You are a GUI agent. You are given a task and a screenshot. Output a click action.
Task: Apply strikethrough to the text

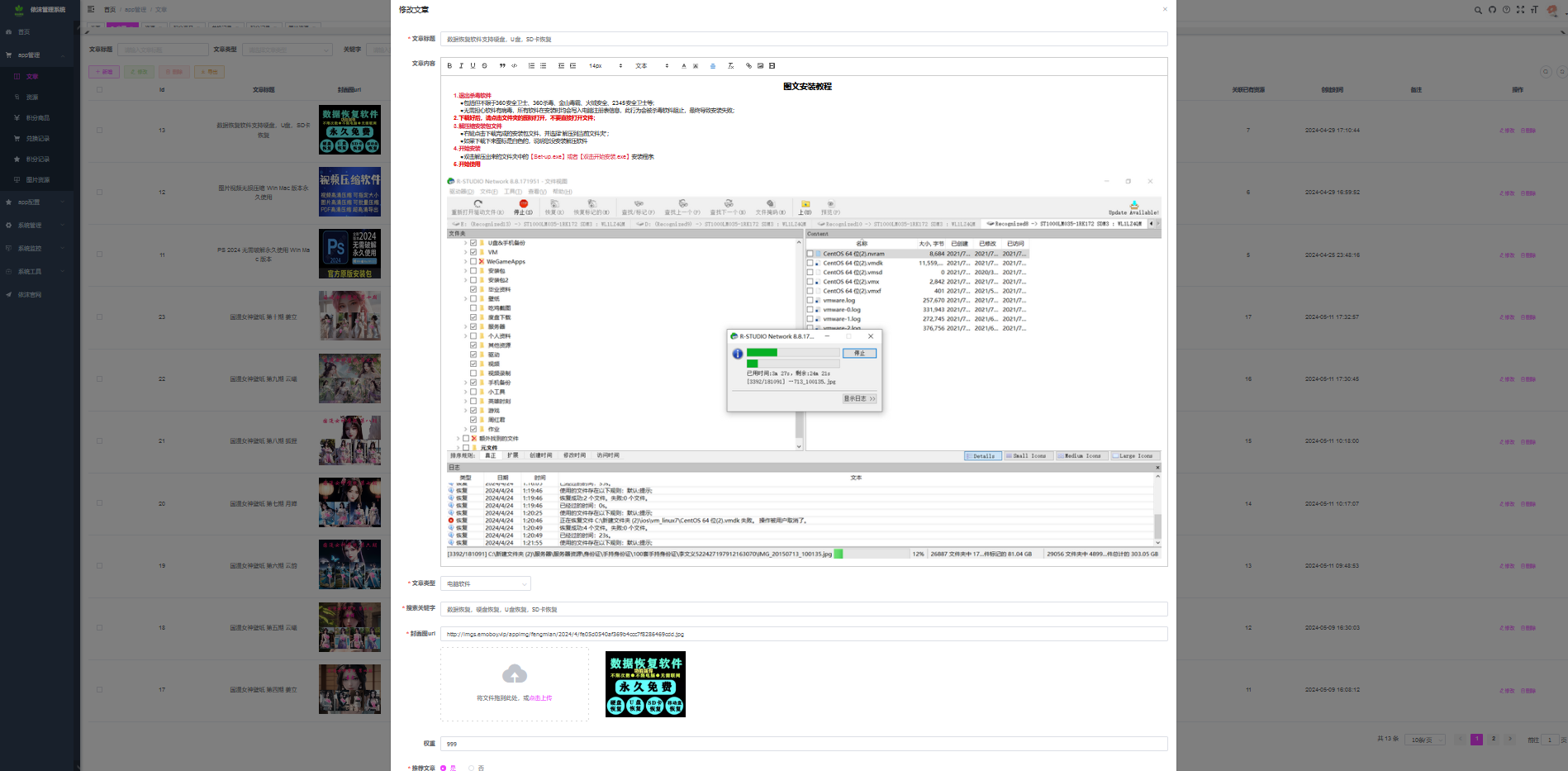coord(484,66)
